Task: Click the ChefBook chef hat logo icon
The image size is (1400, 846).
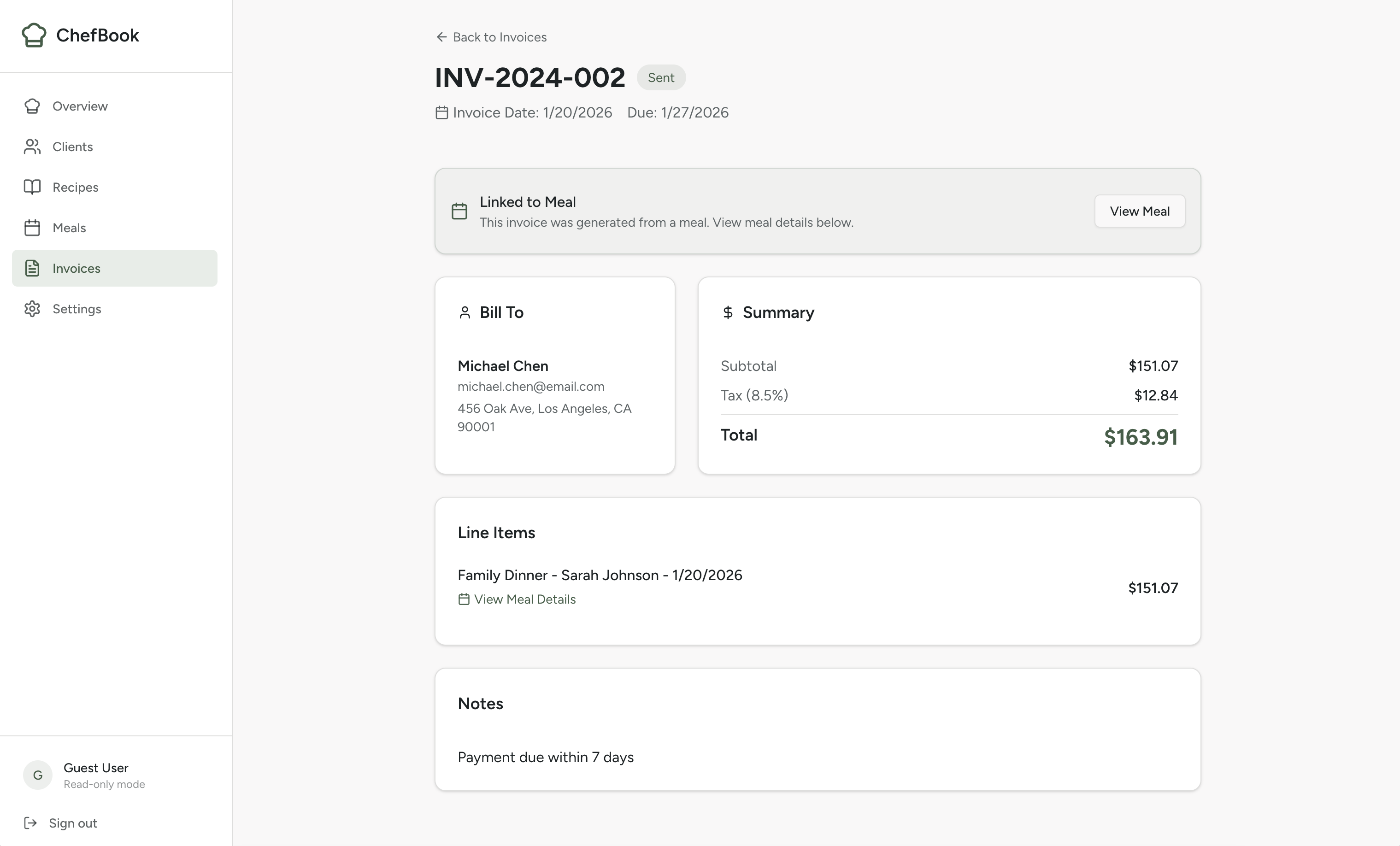Action: click(34, 35)
